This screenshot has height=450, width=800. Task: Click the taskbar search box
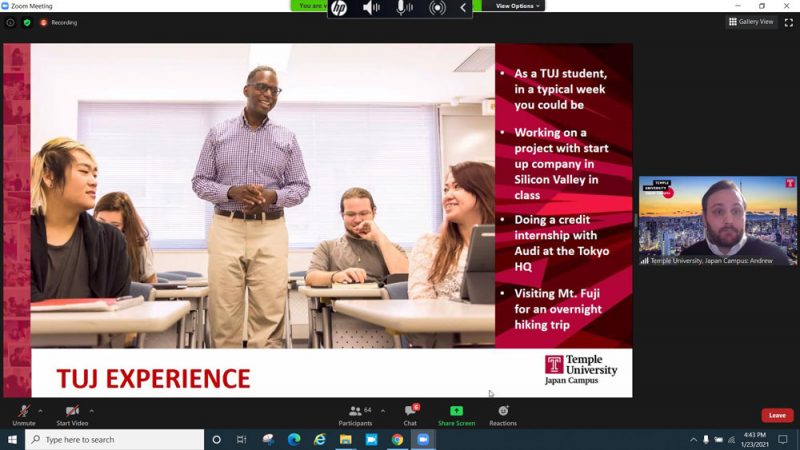click(x=114, y=439)
